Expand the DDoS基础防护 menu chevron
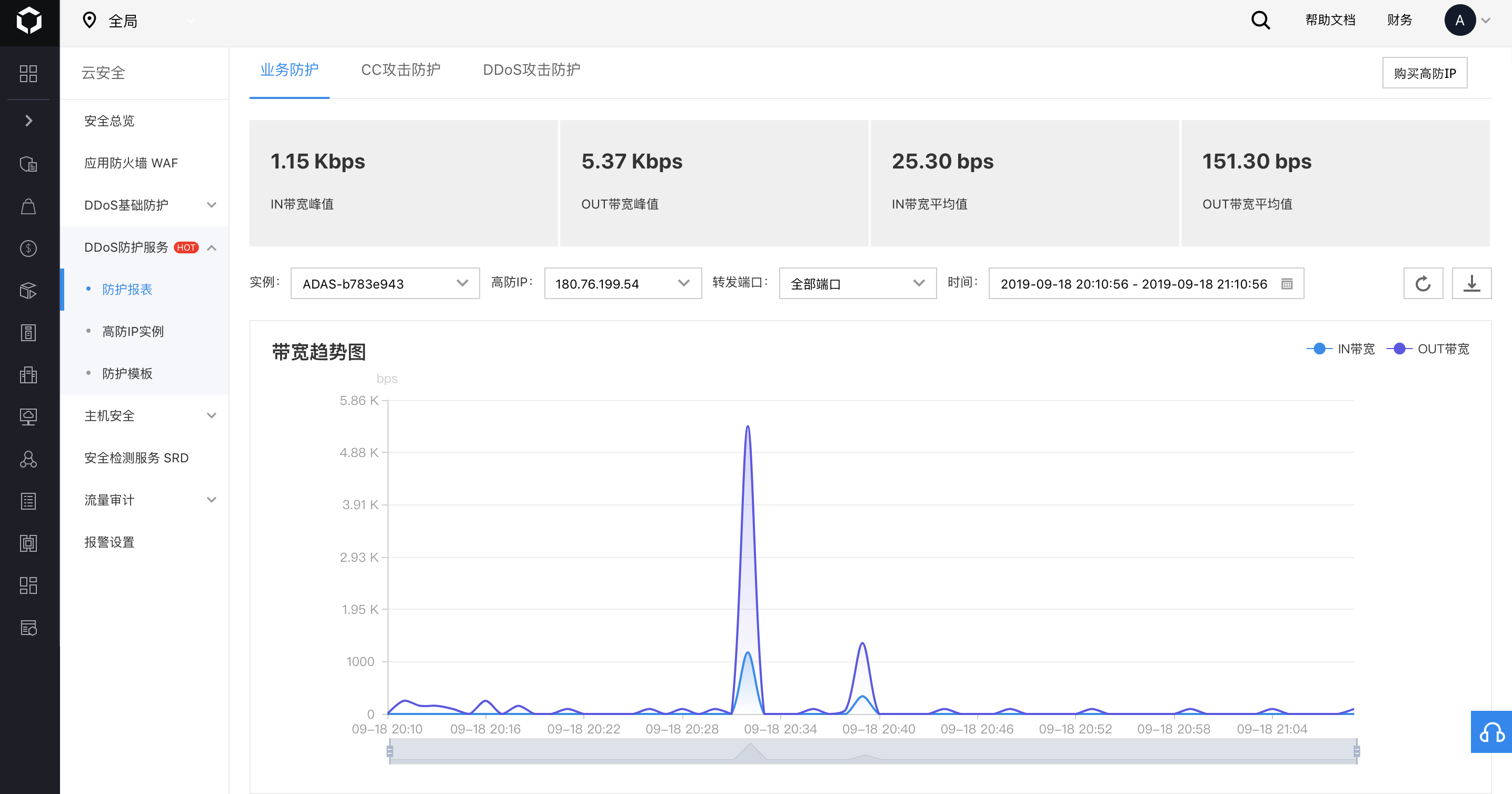 tap(212, 205)
